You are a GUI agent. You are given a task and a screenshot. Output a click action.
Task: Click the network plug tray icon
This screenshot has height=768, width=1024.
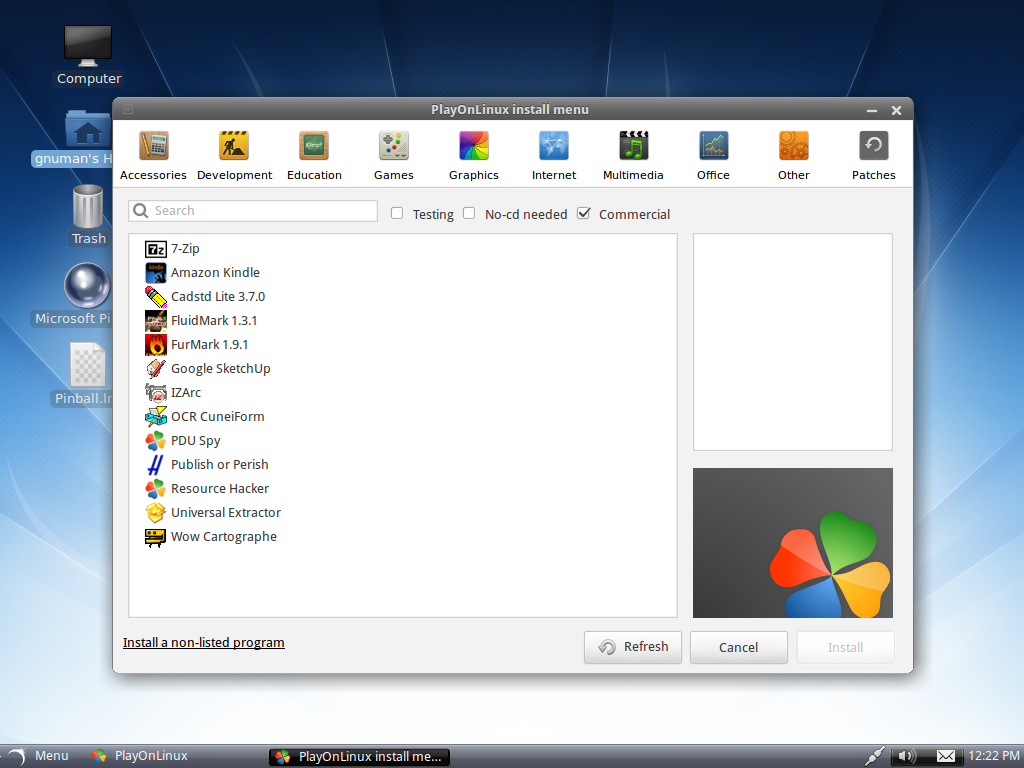point(874,756)
